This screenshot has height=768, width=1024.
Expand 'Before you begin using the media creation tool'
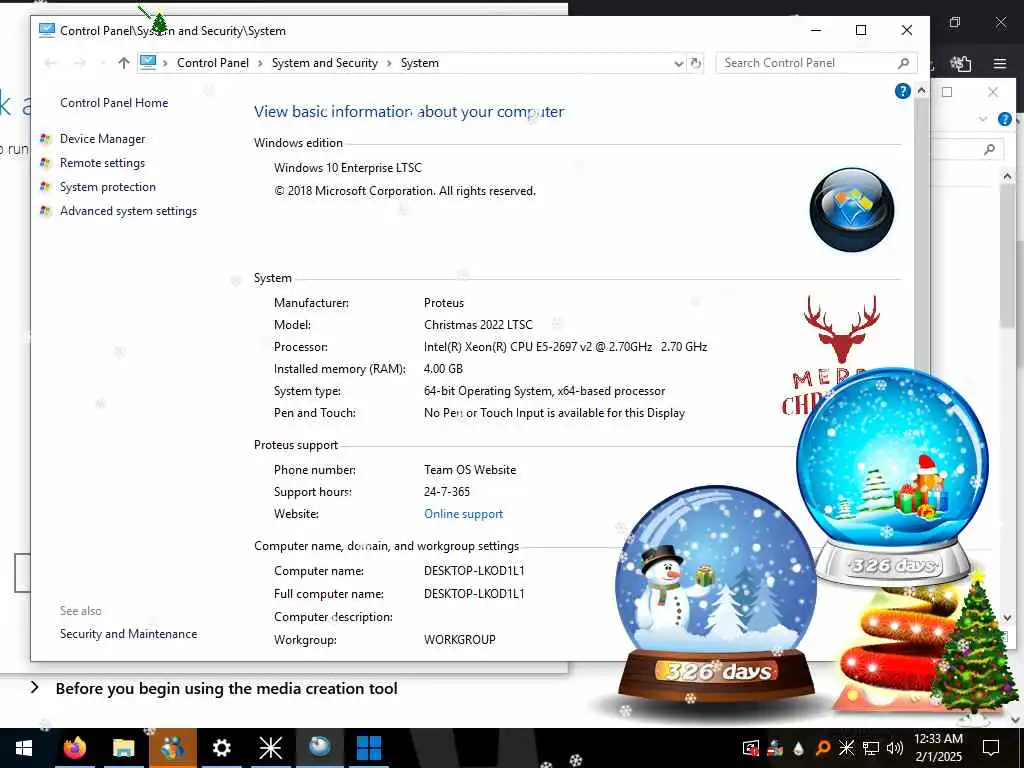coord(35,688)
